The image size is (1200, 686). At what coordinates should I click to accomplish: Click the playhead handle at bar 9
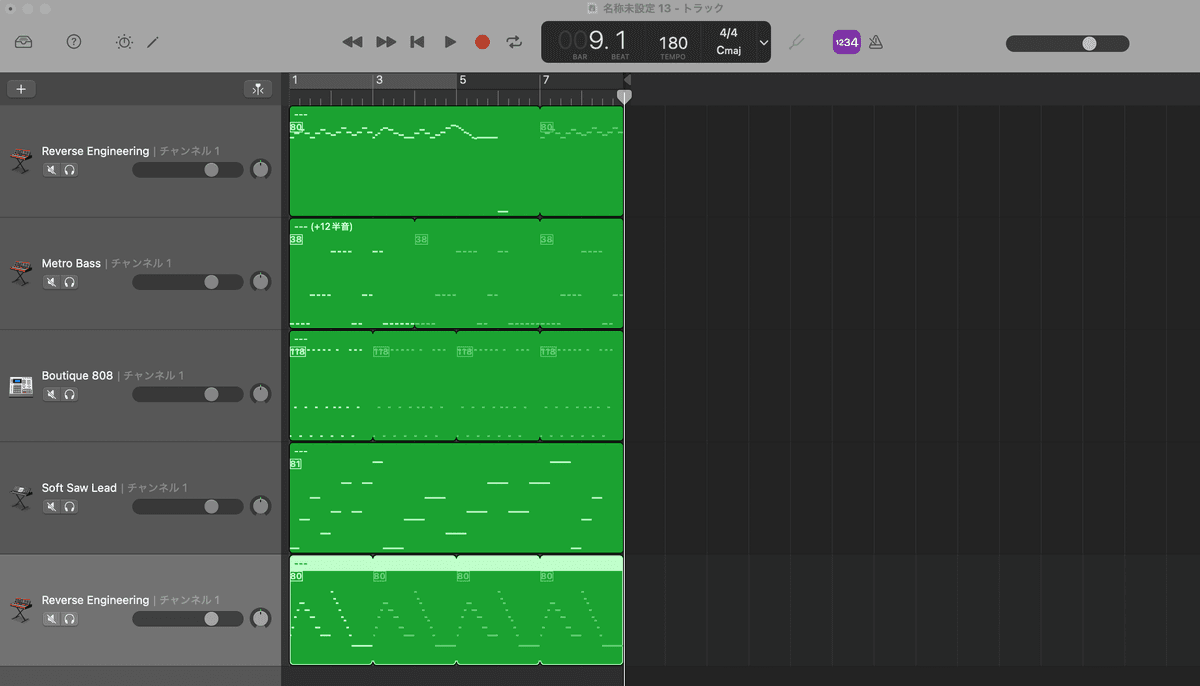[624, 96]
